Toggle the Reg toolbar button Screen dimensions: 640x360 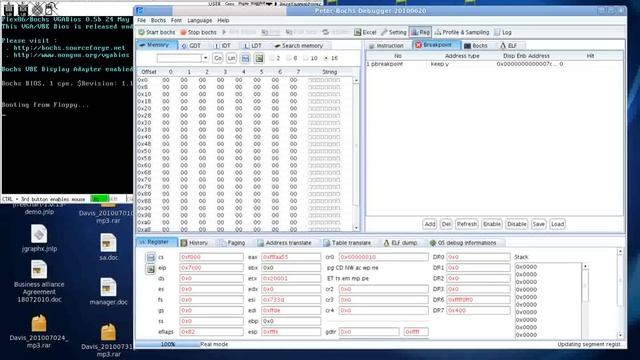(420, 32)
